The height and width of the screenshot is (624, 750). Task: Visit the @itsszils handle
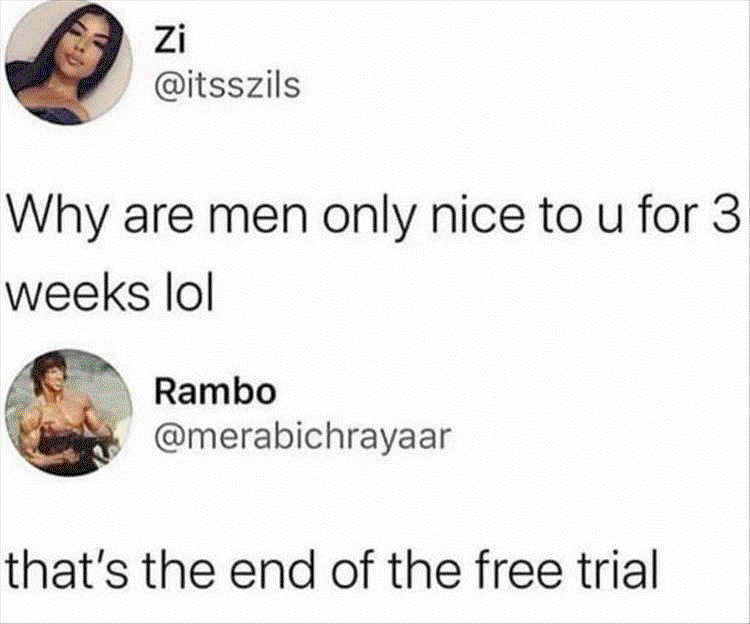[227, 86]
